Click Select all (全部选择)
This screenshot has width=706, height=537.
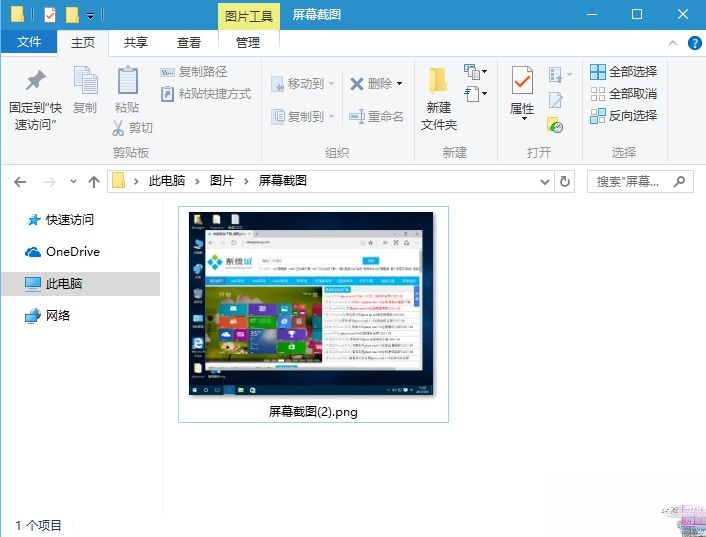point(623,72)
